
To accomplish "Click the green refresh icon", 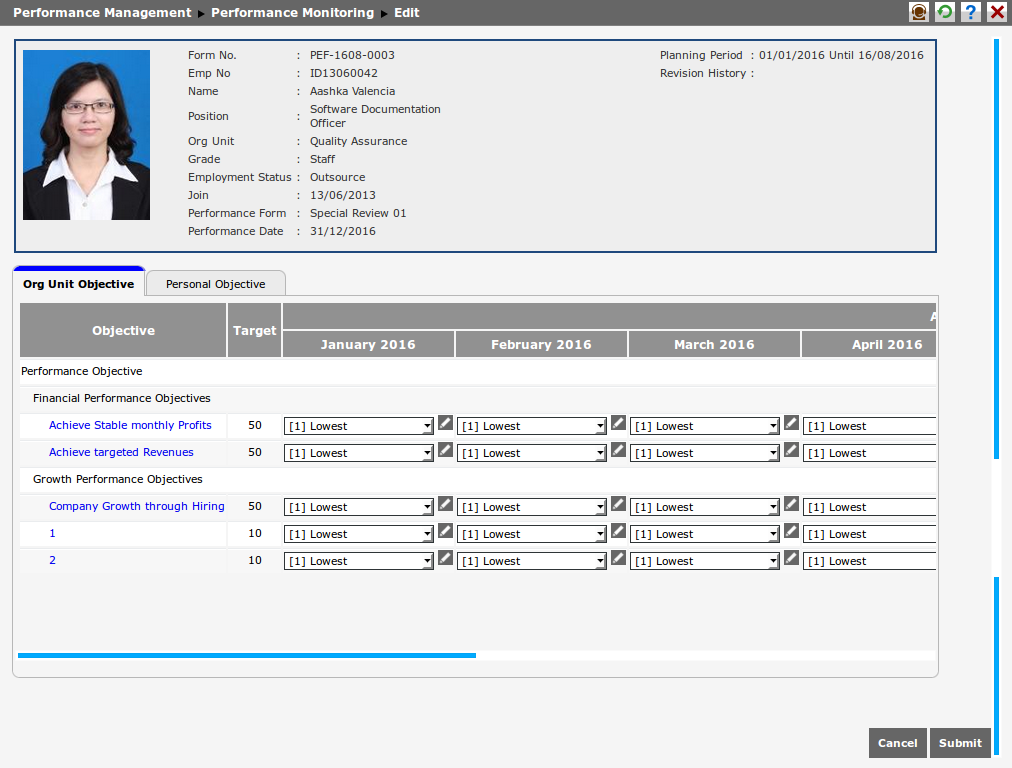I will click(x=945, y=12).
